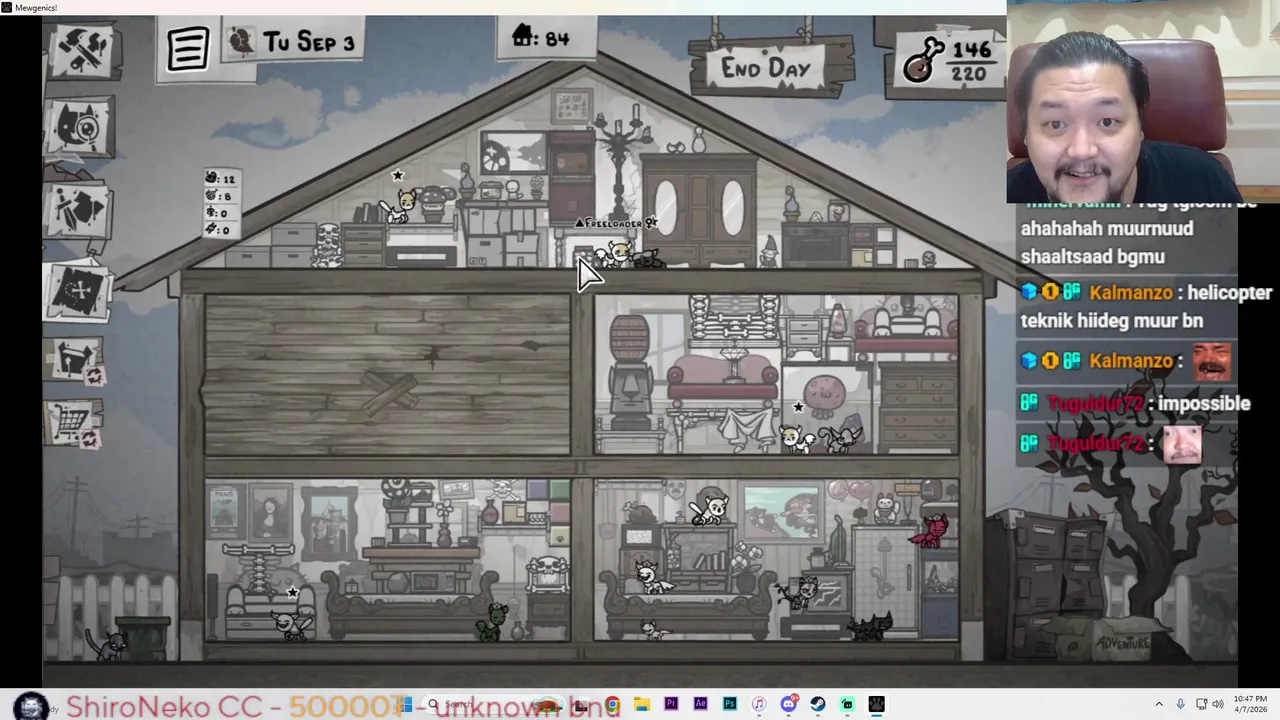The width and height of the screenshot is (1280, 720).
Task: Open the music app in taskbar
Action: (x=759, y=704)
